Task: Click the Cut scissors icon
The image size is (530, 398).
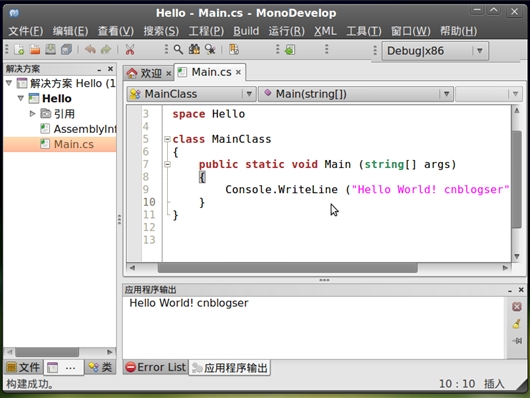Action: tap(130, 50)
